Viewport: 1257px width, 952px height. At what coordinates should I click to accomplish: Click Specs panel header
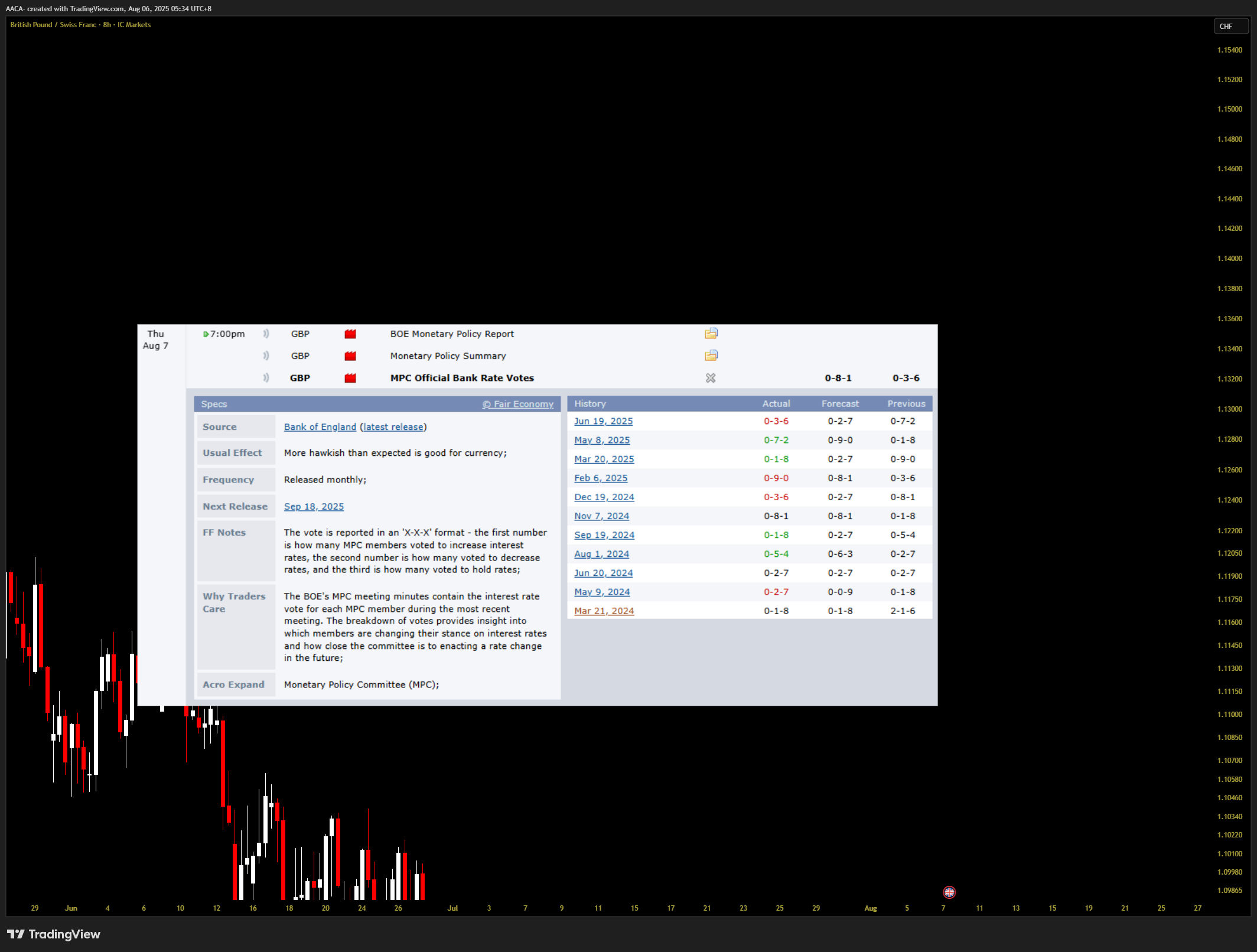click(377, 404)
